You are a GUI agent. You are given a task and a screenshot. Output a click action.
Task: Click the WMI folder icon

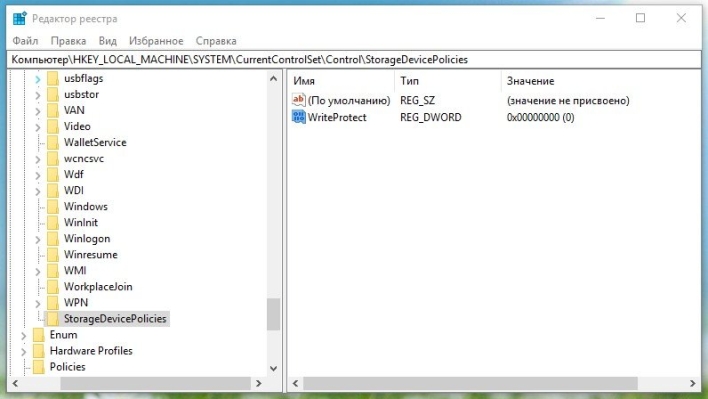click(53, 270)
